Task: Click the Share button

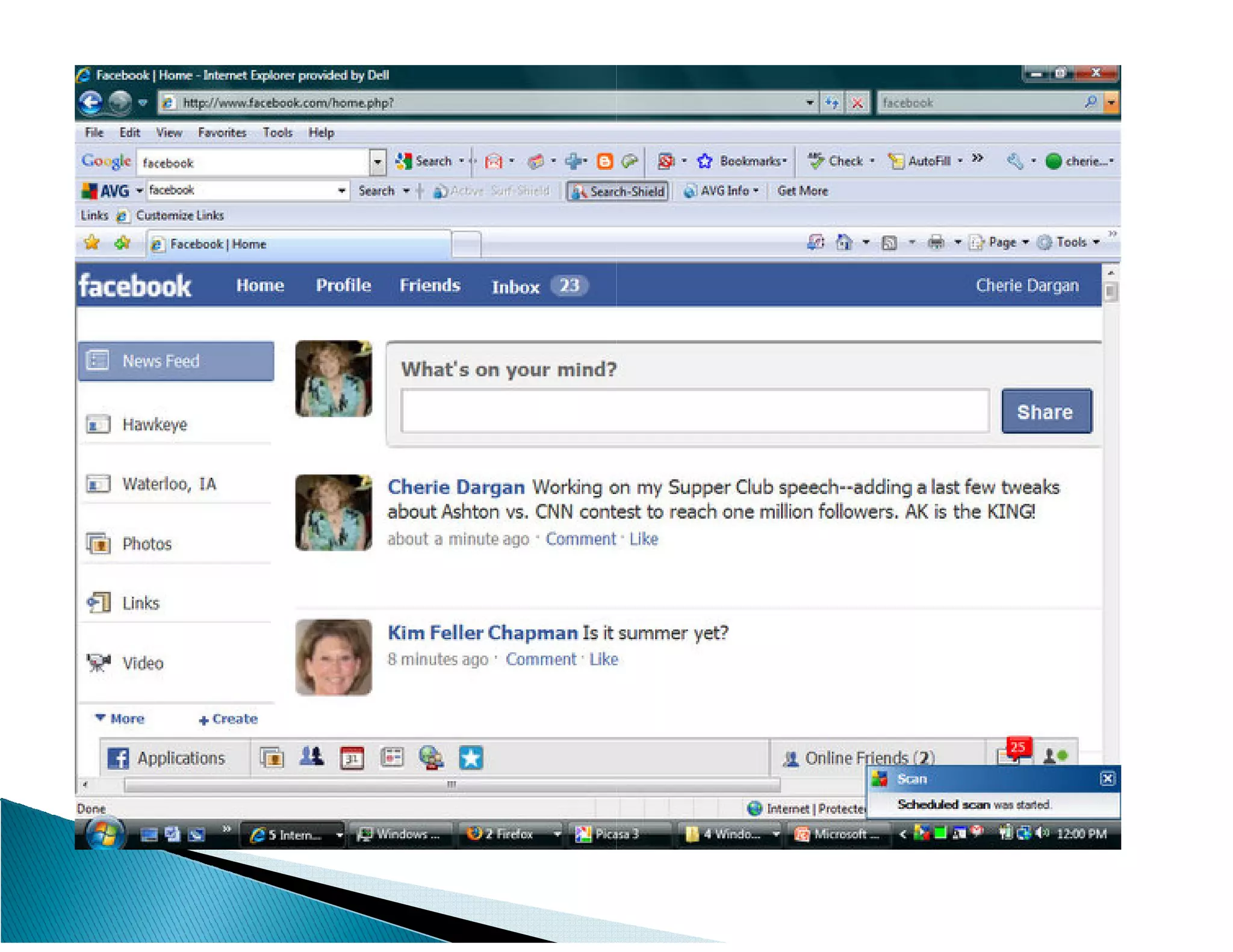Action: pos(1046,412)
